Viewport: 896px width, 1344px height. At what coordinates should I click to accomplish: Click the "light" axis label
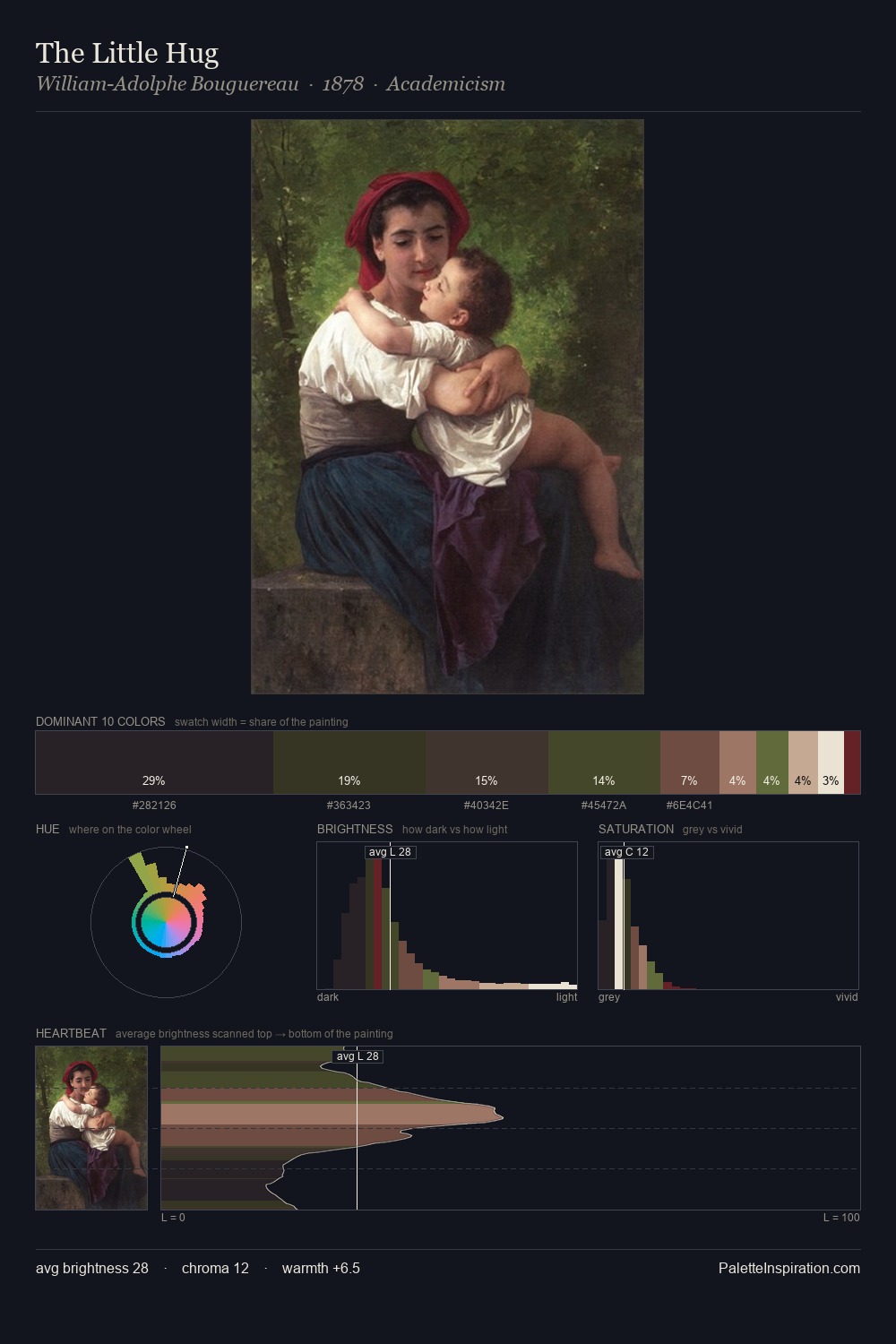coord(566,997)
